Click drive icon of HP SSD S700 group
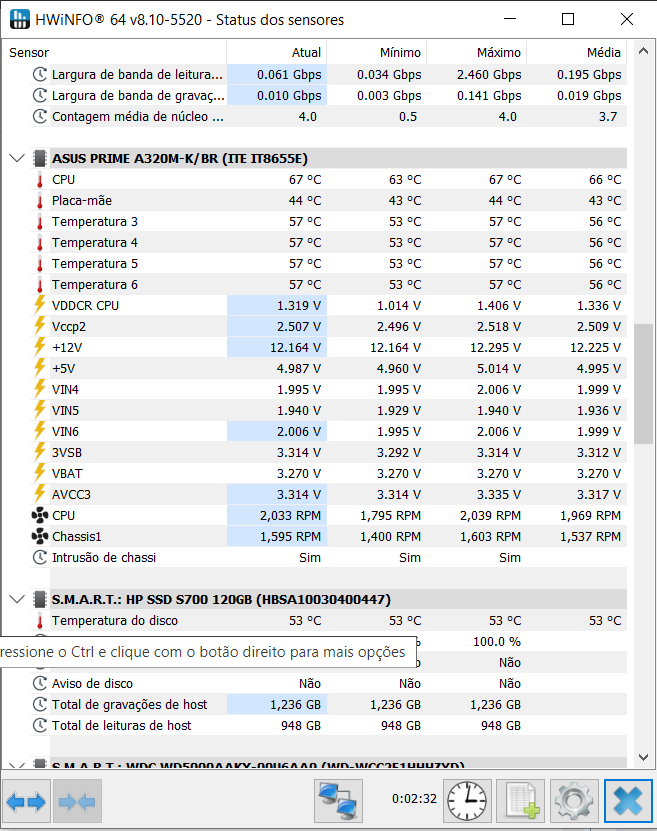 click(x=40, y=599)
